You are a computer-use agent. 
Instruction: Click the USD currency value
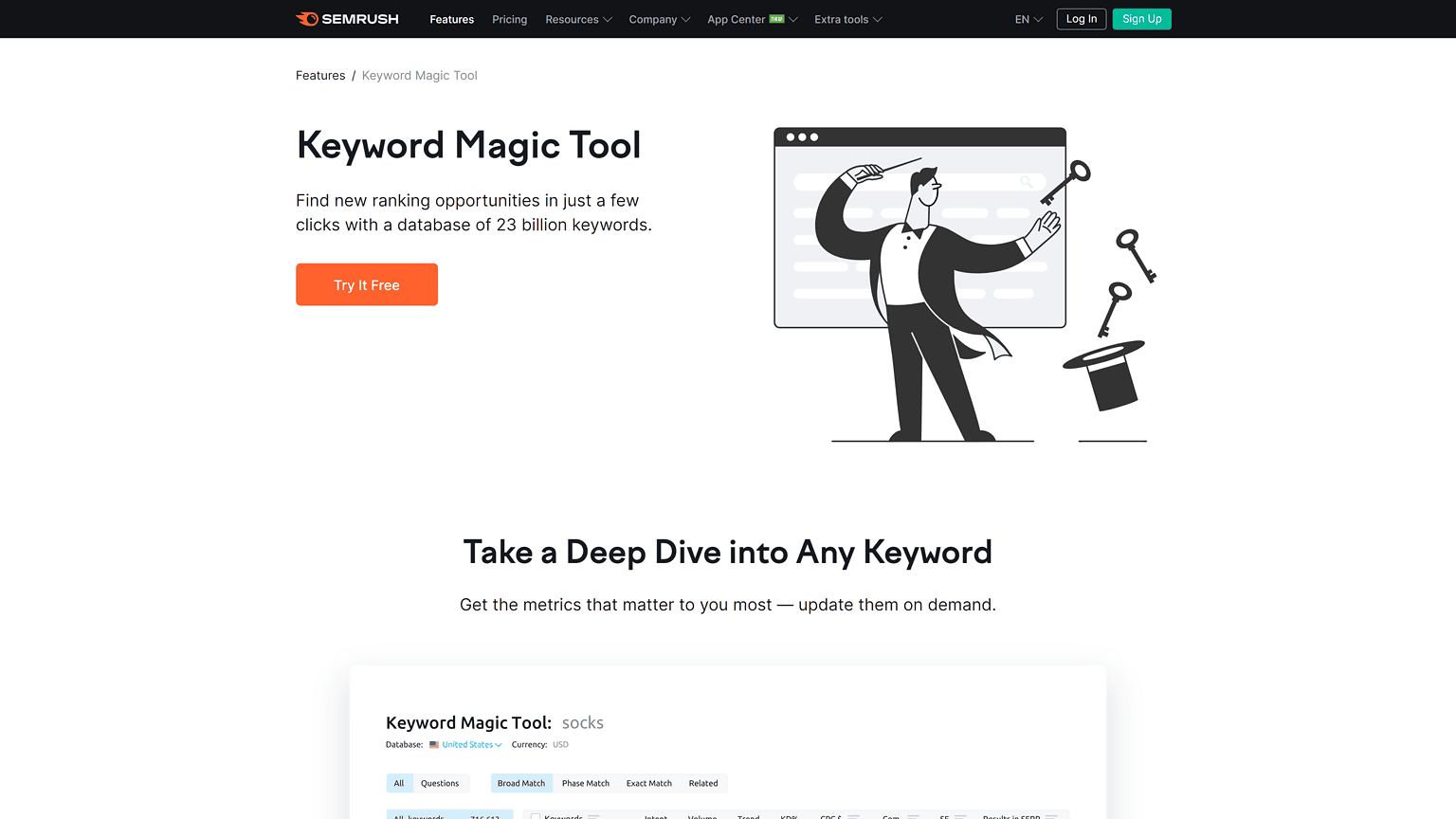click(x=561, y=745)
